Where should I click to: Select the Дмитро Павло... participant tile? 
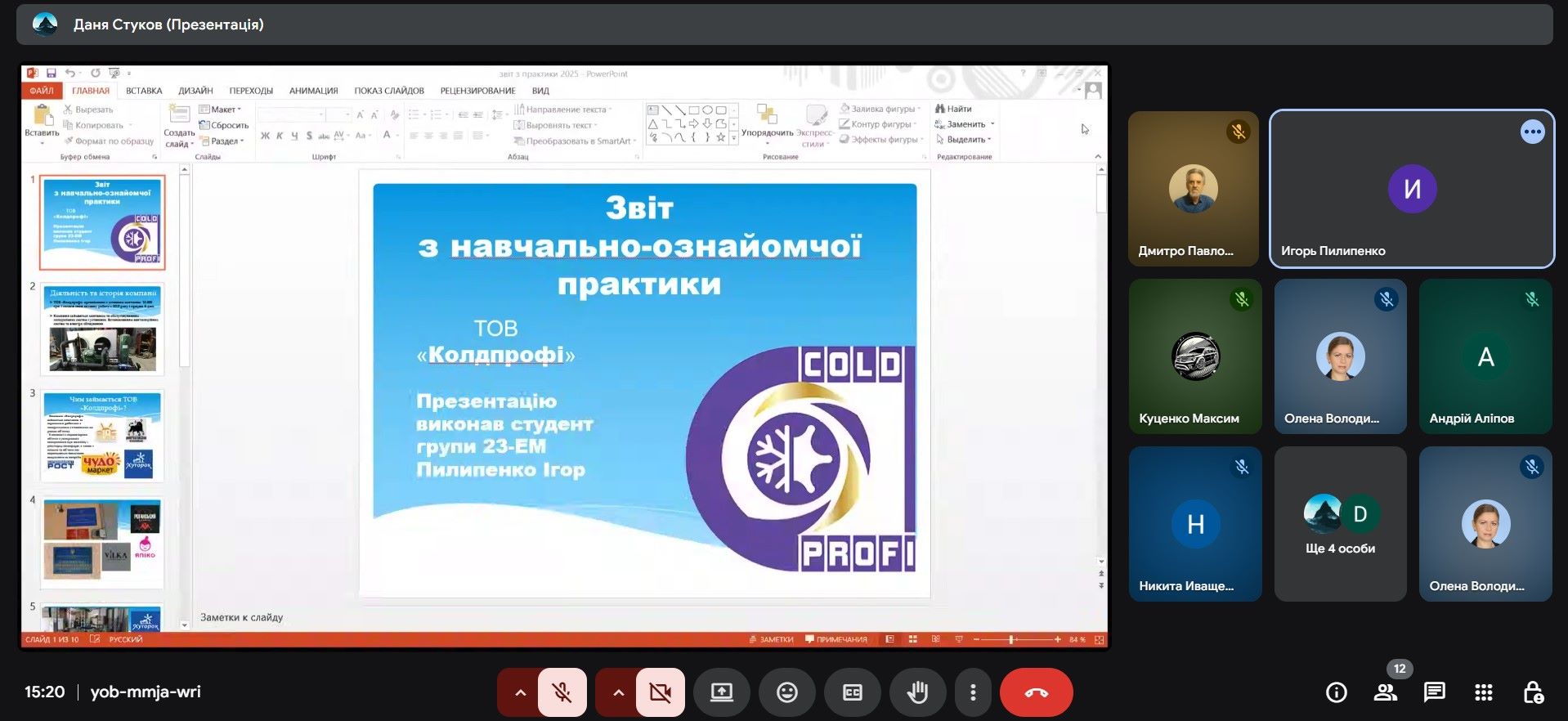click(1194, 189)
